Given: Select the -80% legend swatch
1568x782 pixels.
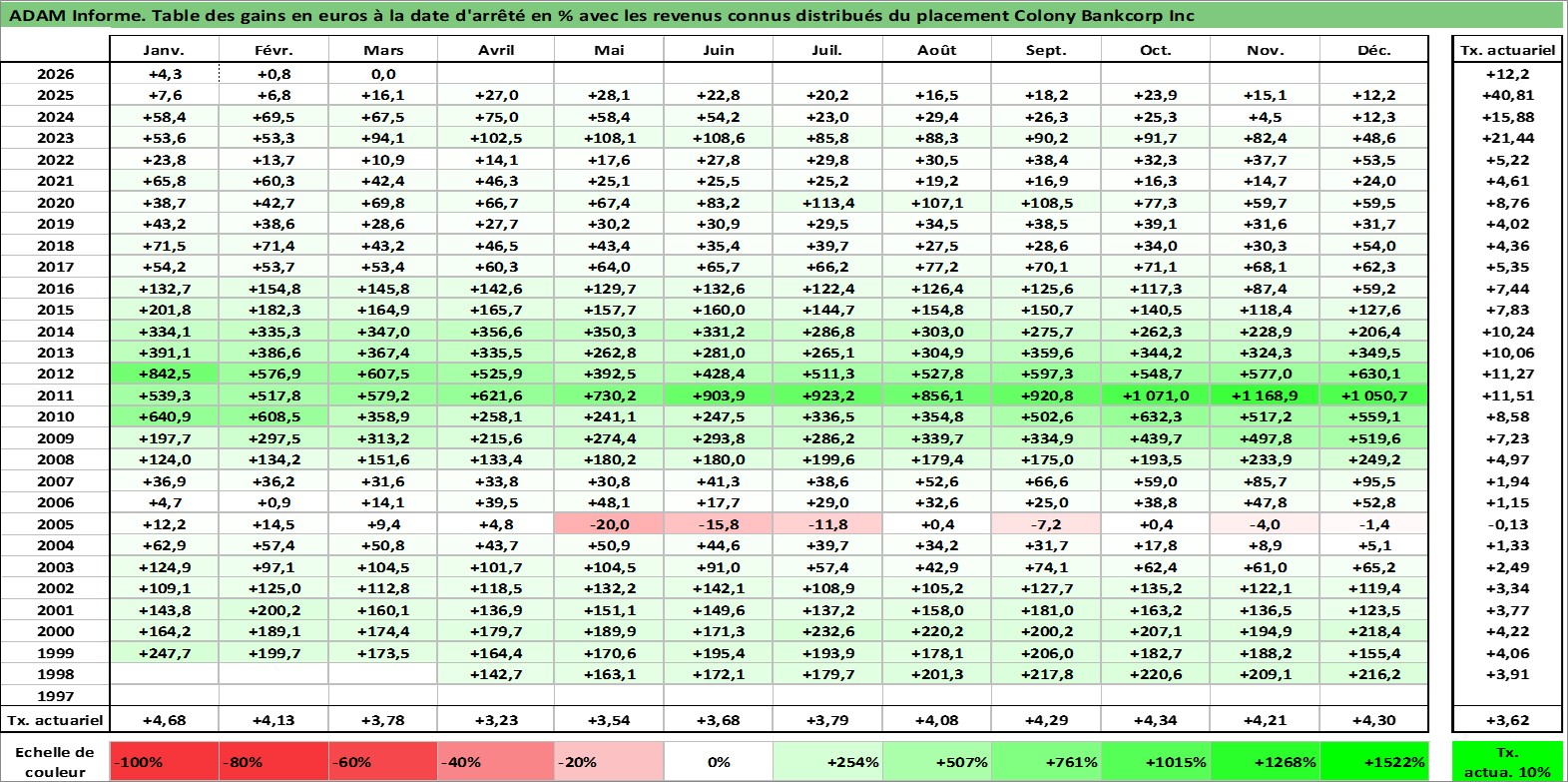Looking at the screenshot, I should coord(273,761).
